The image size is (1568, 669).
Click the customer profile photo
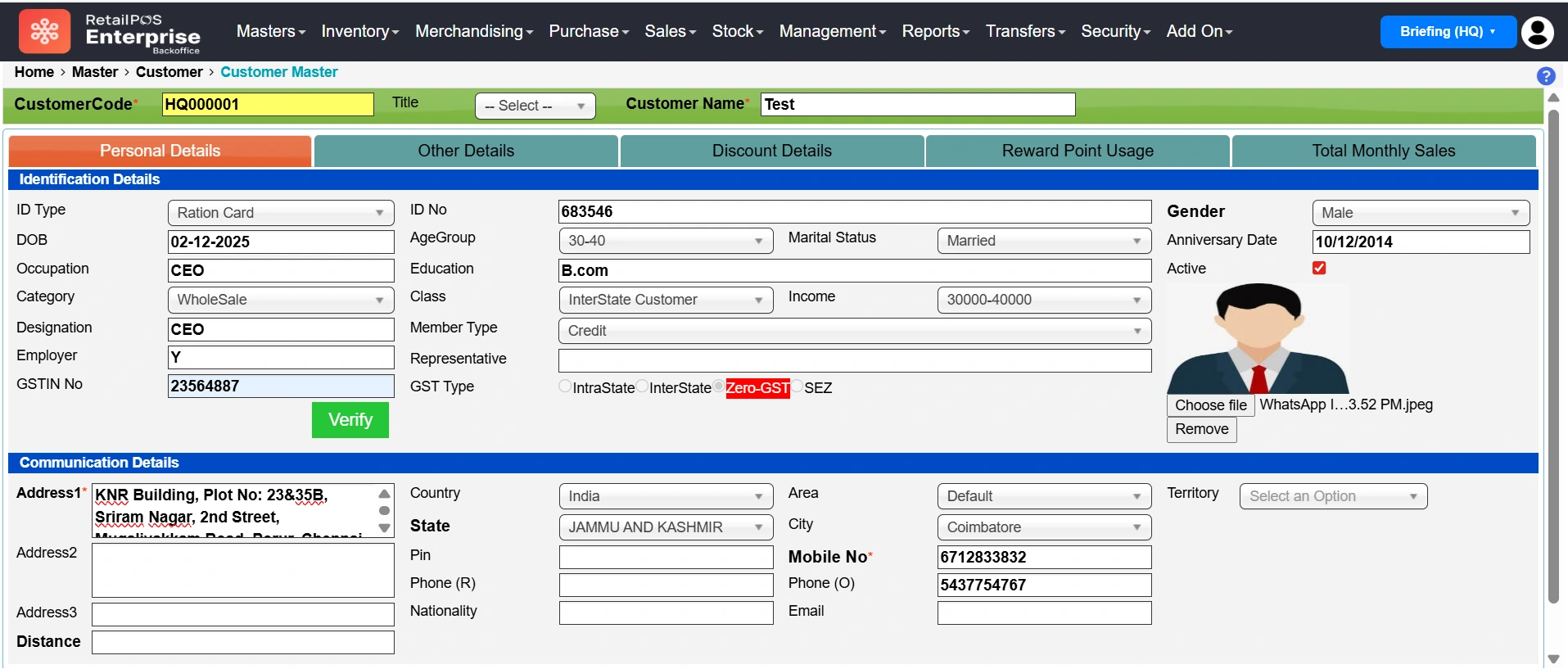point(1257,339)
